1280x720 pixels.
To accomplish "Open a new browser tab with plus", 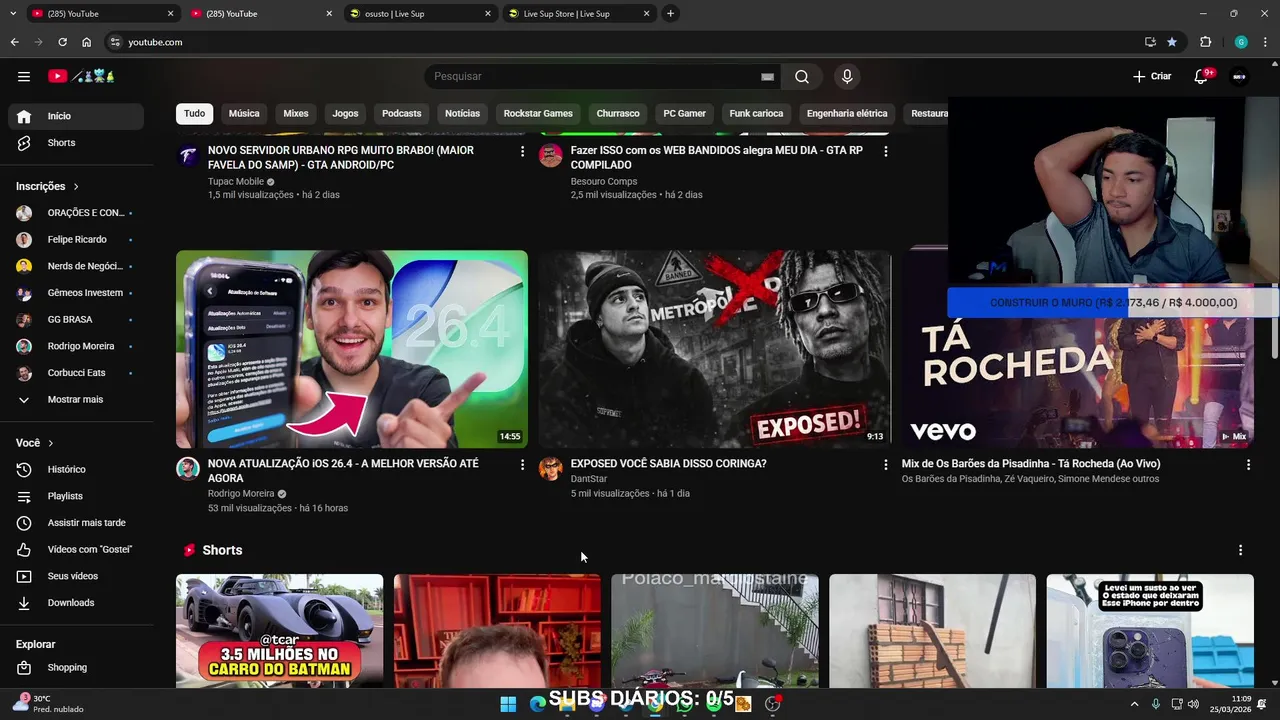I will (x=670, y=14).
